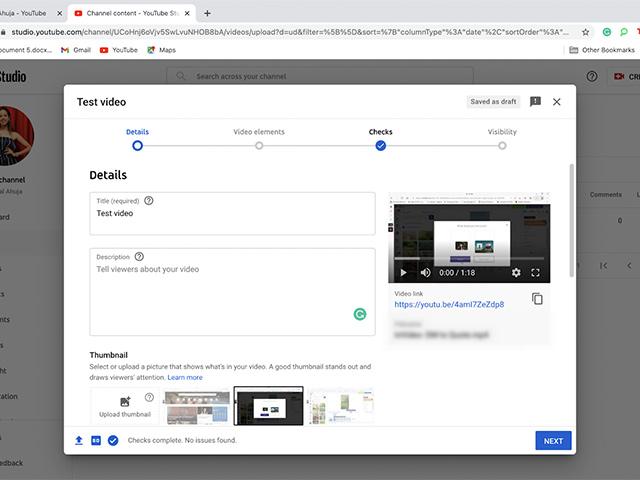This screenshot has height=480, width=640.
Task: Open the Other Bookmarks folder
Action: pyautogui.click(x=602, y=50)
